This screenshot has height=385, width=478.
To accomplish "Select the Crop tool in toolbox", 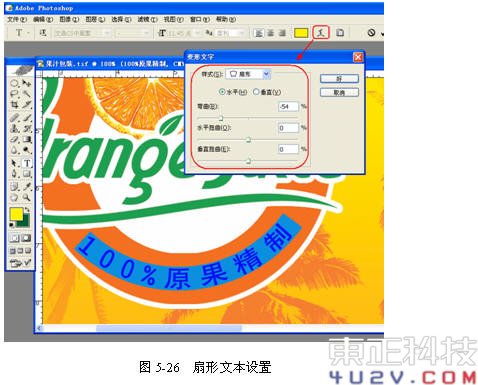I will click(x=14, y=105).
